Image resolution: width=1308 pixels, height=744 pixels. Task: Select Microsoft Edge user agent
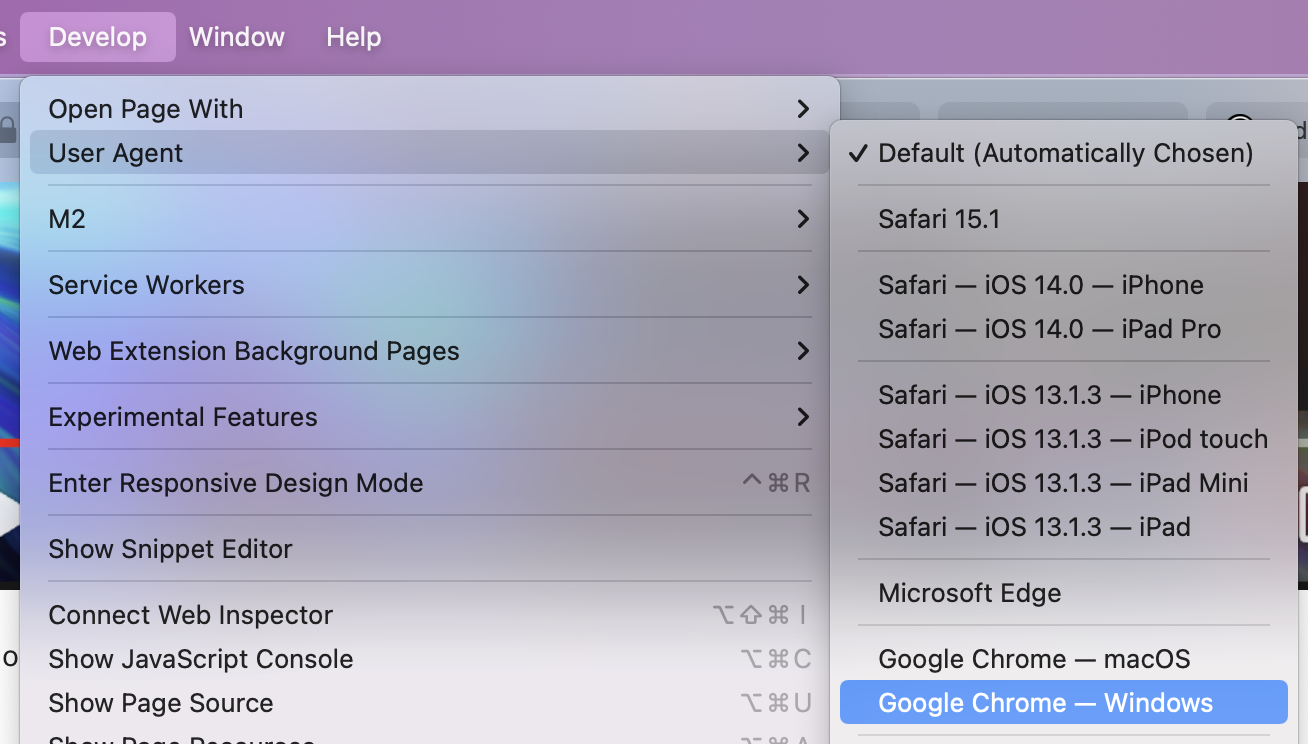[1064, 593]
